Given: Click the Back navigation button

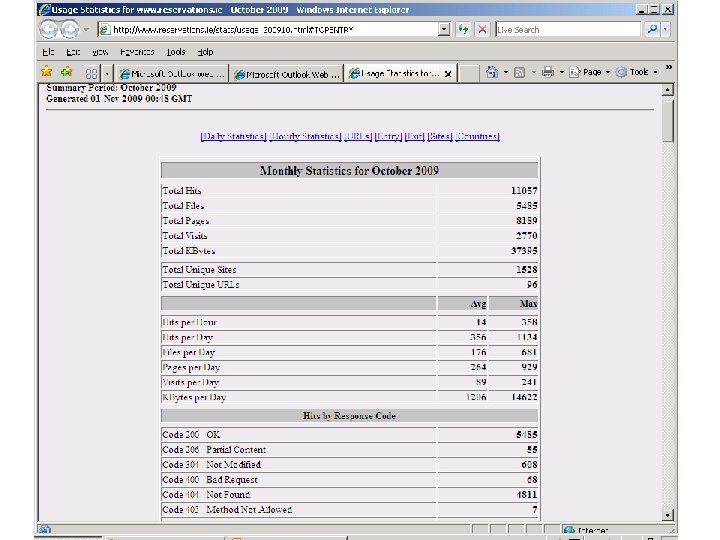Looking at the screenshot, I should [x=48, y=29].
